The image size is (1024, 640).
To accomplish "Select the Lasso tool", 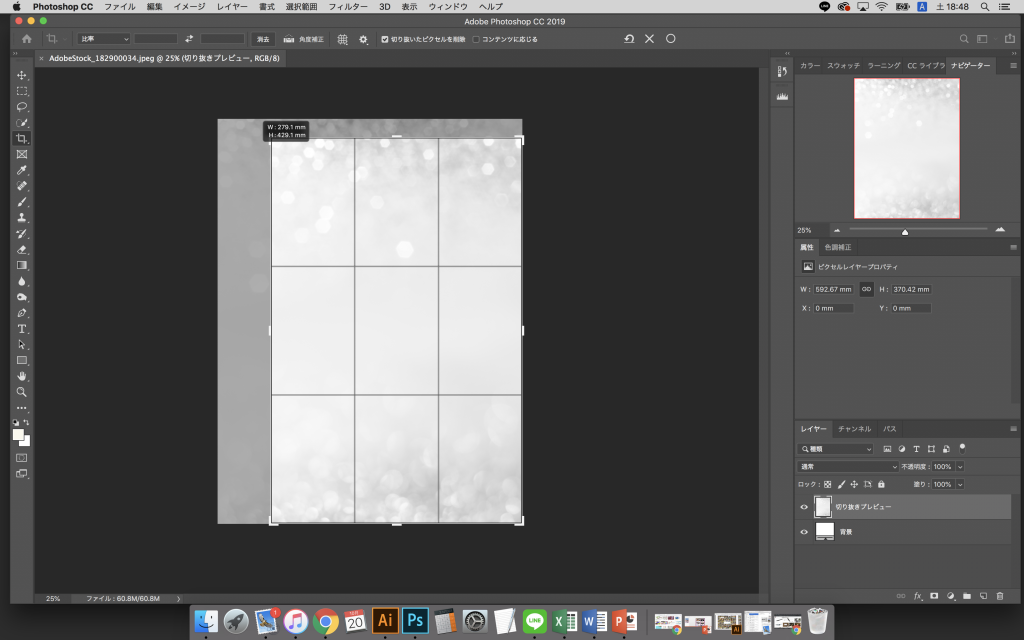I will coord(22,107).
